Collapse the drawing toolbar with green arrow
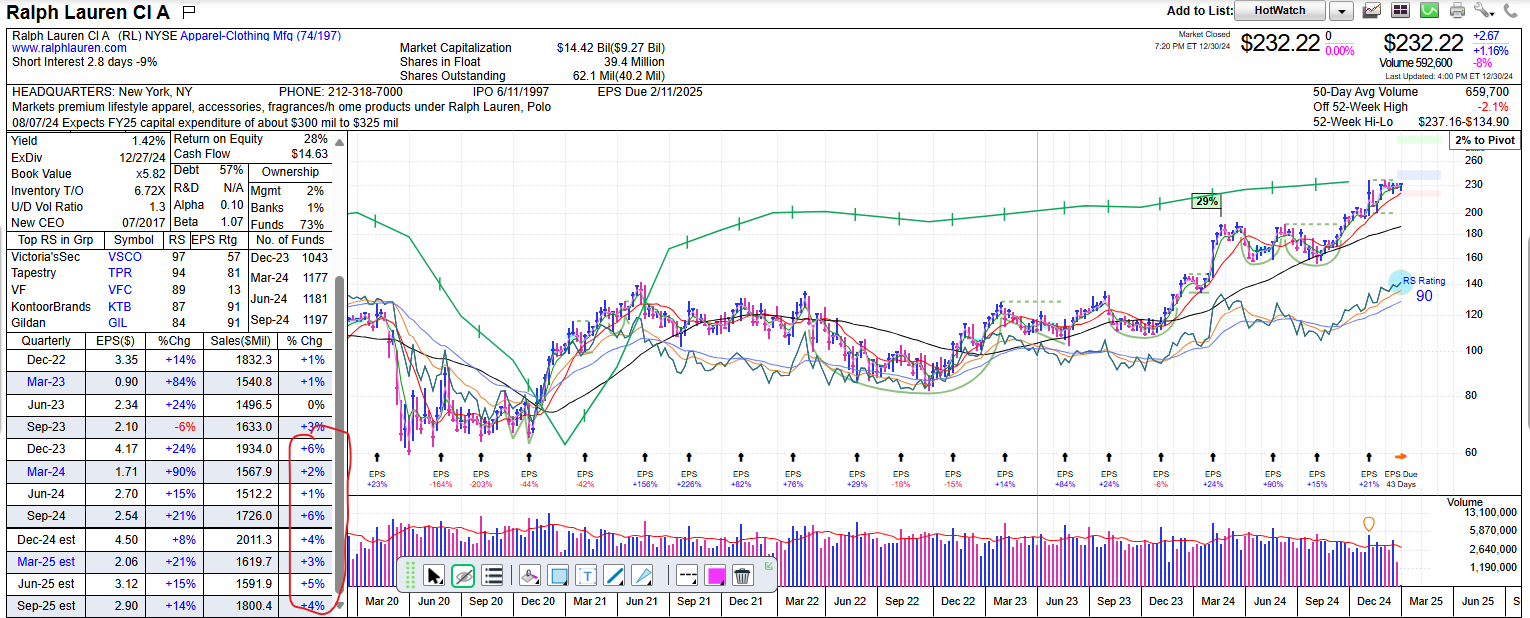Screen dimensions: 1530x618 pos(768,566)
